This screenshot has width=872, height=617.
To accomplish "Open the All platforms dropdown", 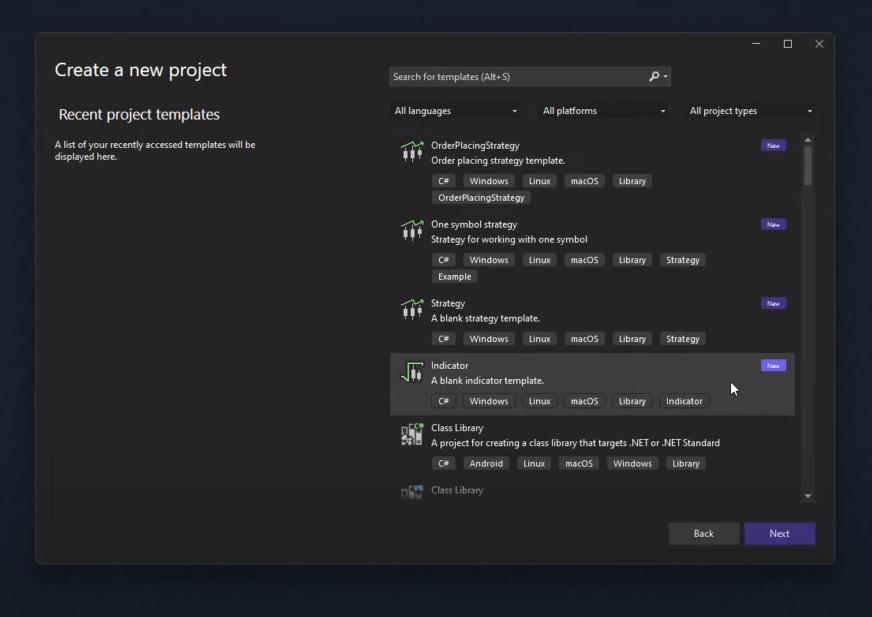I will pos(604,111).
